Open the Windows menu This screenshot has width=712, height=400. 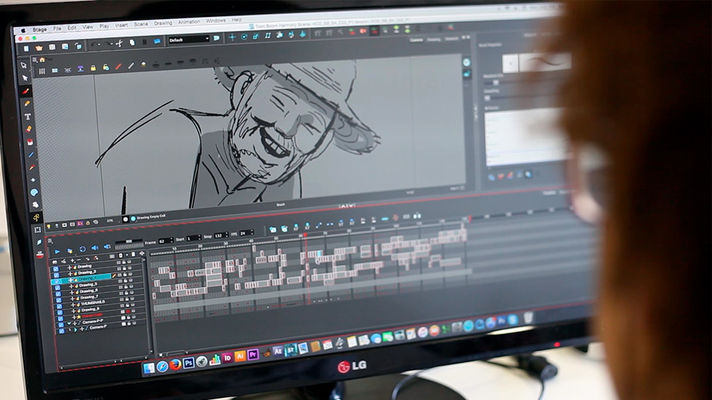(216, 20)
